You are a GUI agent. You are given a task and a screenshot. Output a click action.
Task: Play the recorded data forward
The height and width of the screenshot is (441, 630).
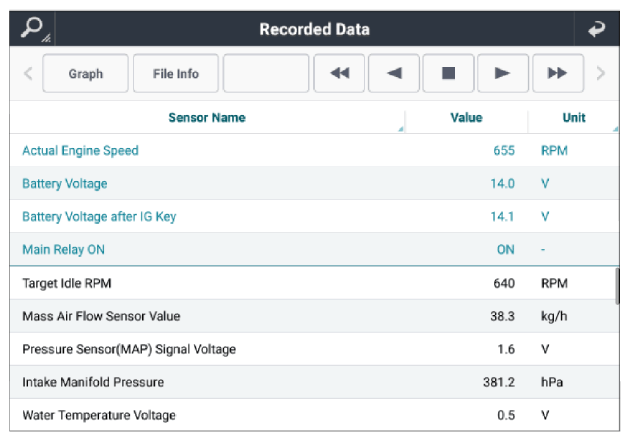click(x=502, y=74)
